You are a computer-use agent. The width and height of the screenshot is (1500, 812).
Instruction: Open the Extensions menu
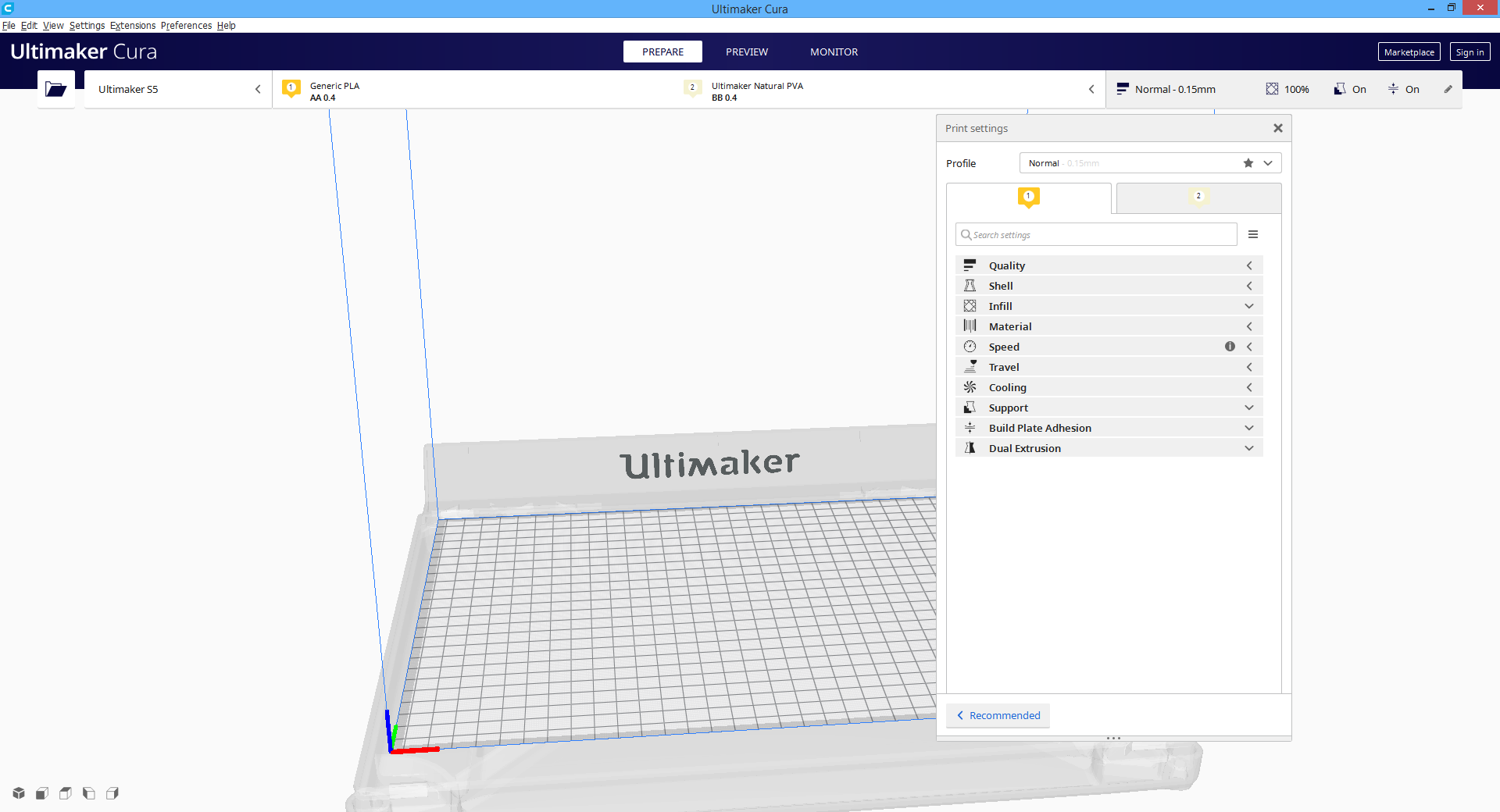pos(133,26)
